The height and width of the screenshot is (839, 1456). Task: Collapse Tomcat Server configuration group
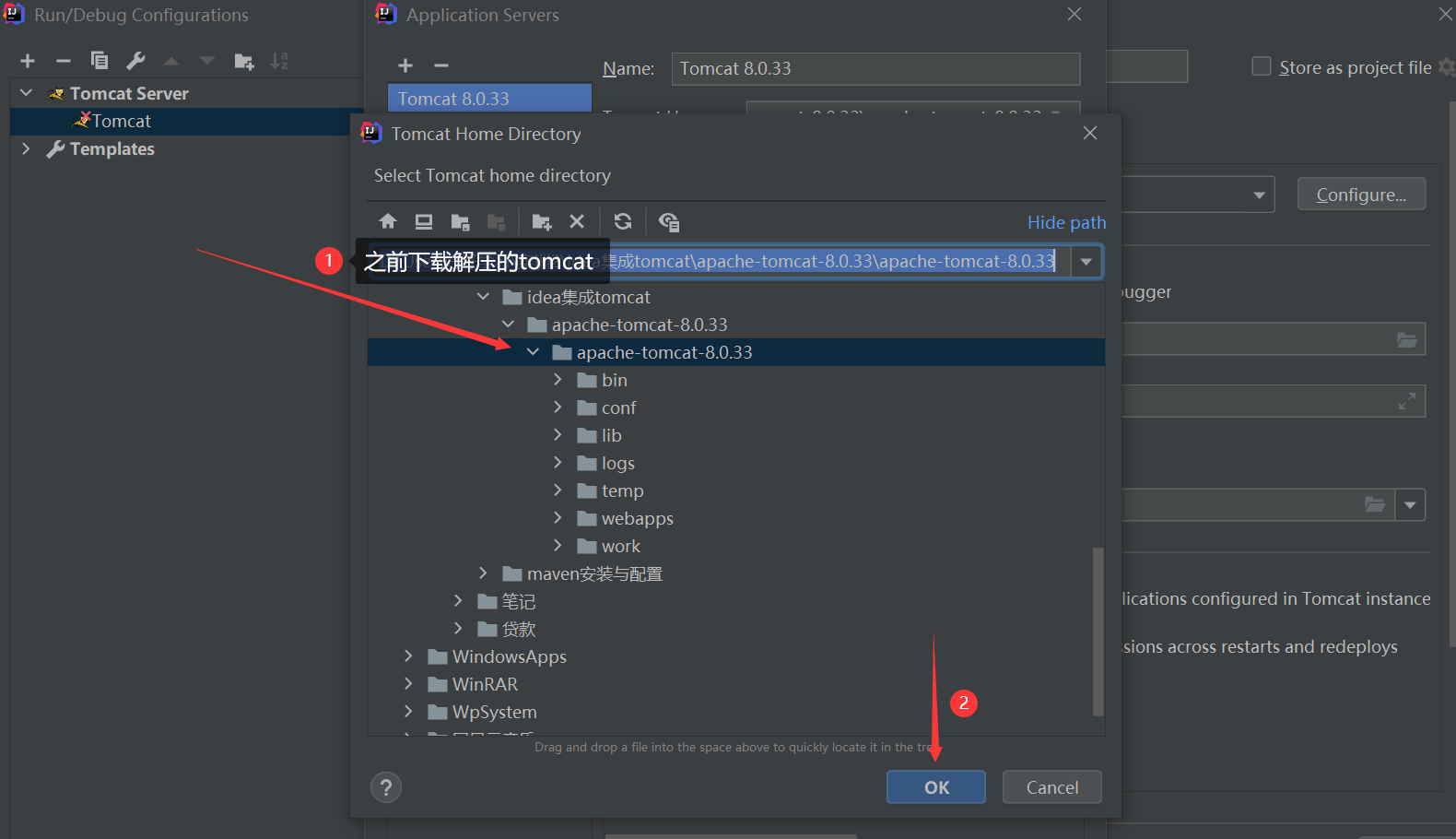[26, 93]
